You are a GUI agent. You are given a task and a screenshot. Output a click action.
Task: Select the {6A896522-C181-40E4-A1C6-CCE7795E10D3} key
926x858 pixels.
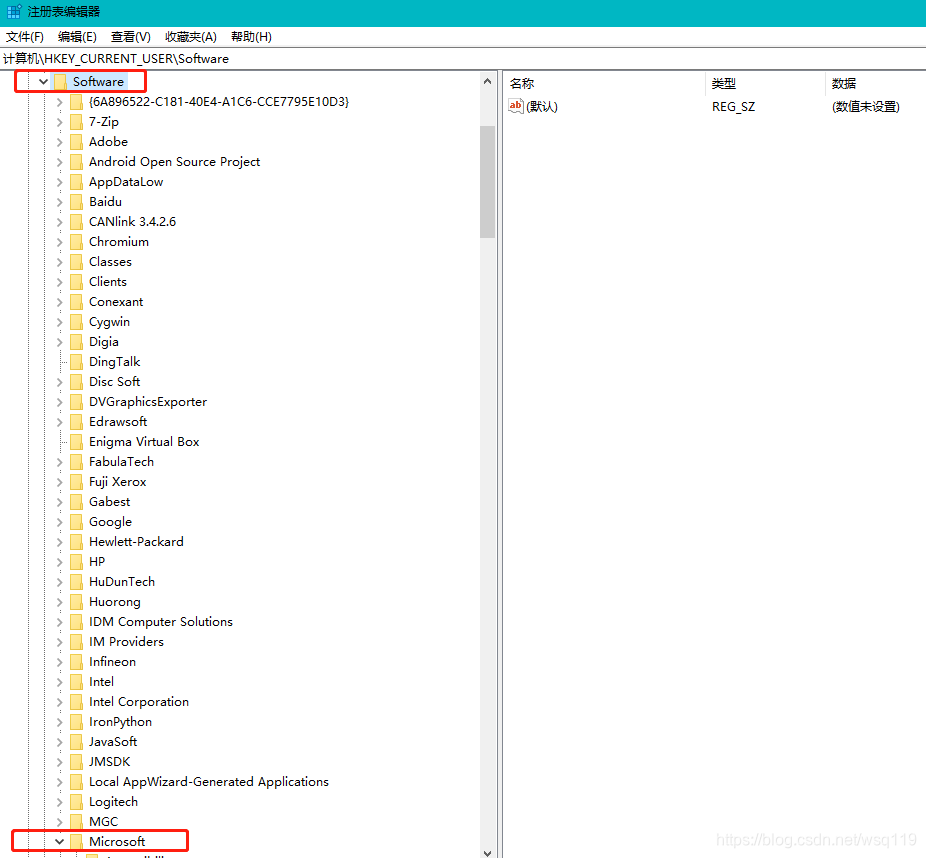(219, 102)
